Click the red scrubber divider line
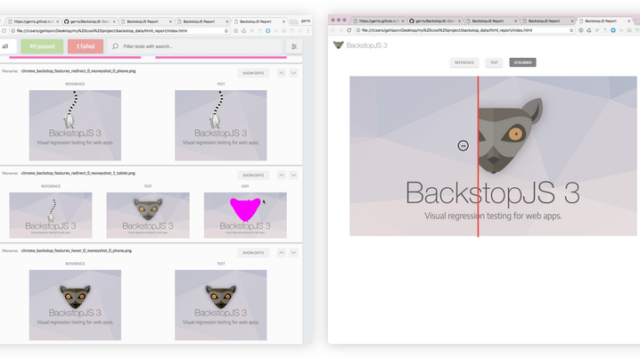This screenshot has width=640, height=360. [x=478, y=156]
